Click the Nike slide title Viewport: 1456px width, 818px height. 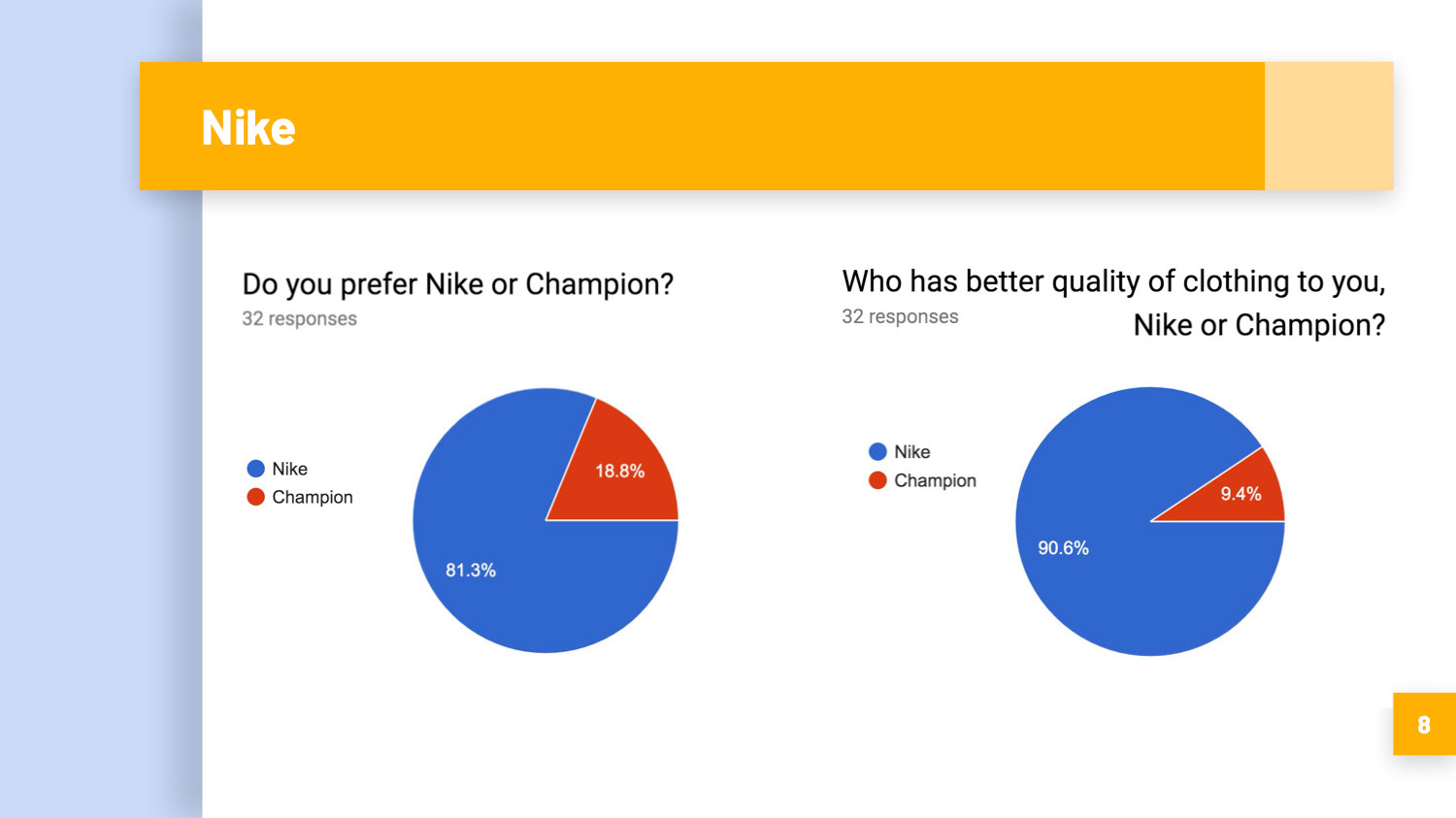248,128
